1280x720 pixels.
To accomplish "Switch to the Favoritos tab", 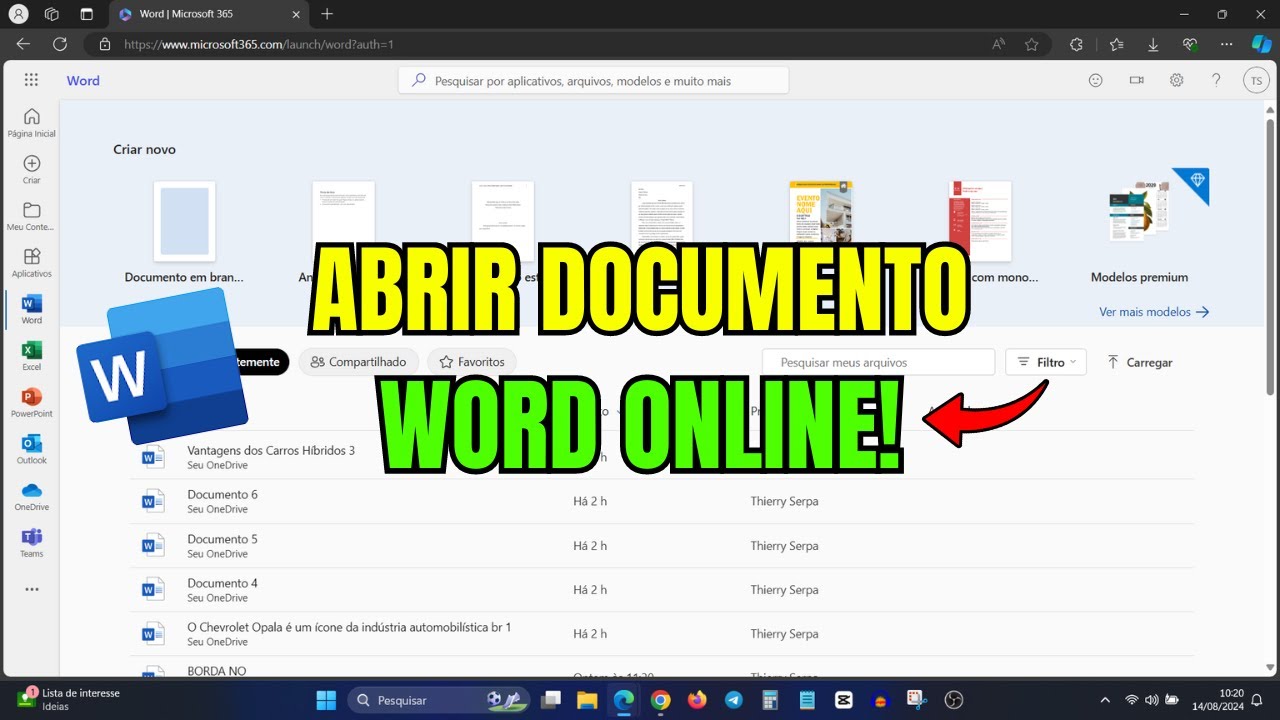I will pos(472,362).
